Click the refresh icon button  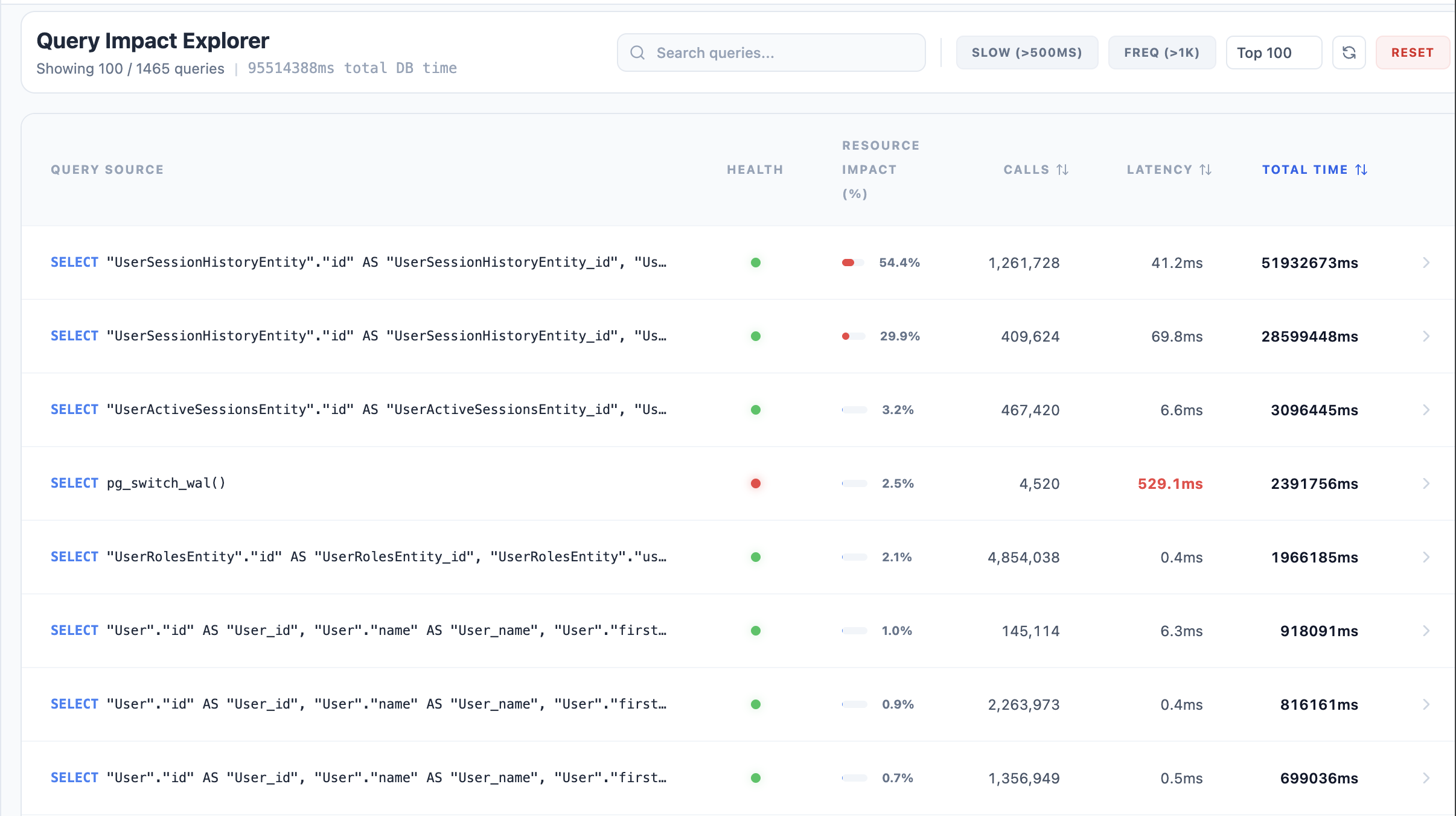click(1349, 53)
